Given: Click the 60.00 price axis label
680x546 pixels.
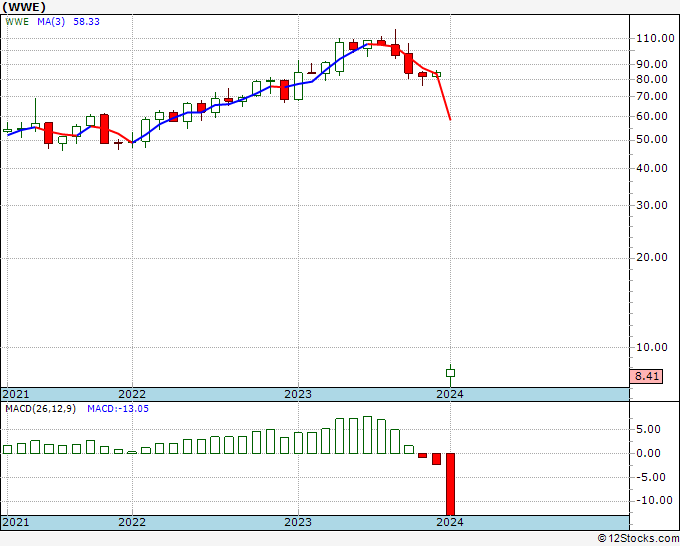Looking at the screenshot, I should [x=651, y=116].
